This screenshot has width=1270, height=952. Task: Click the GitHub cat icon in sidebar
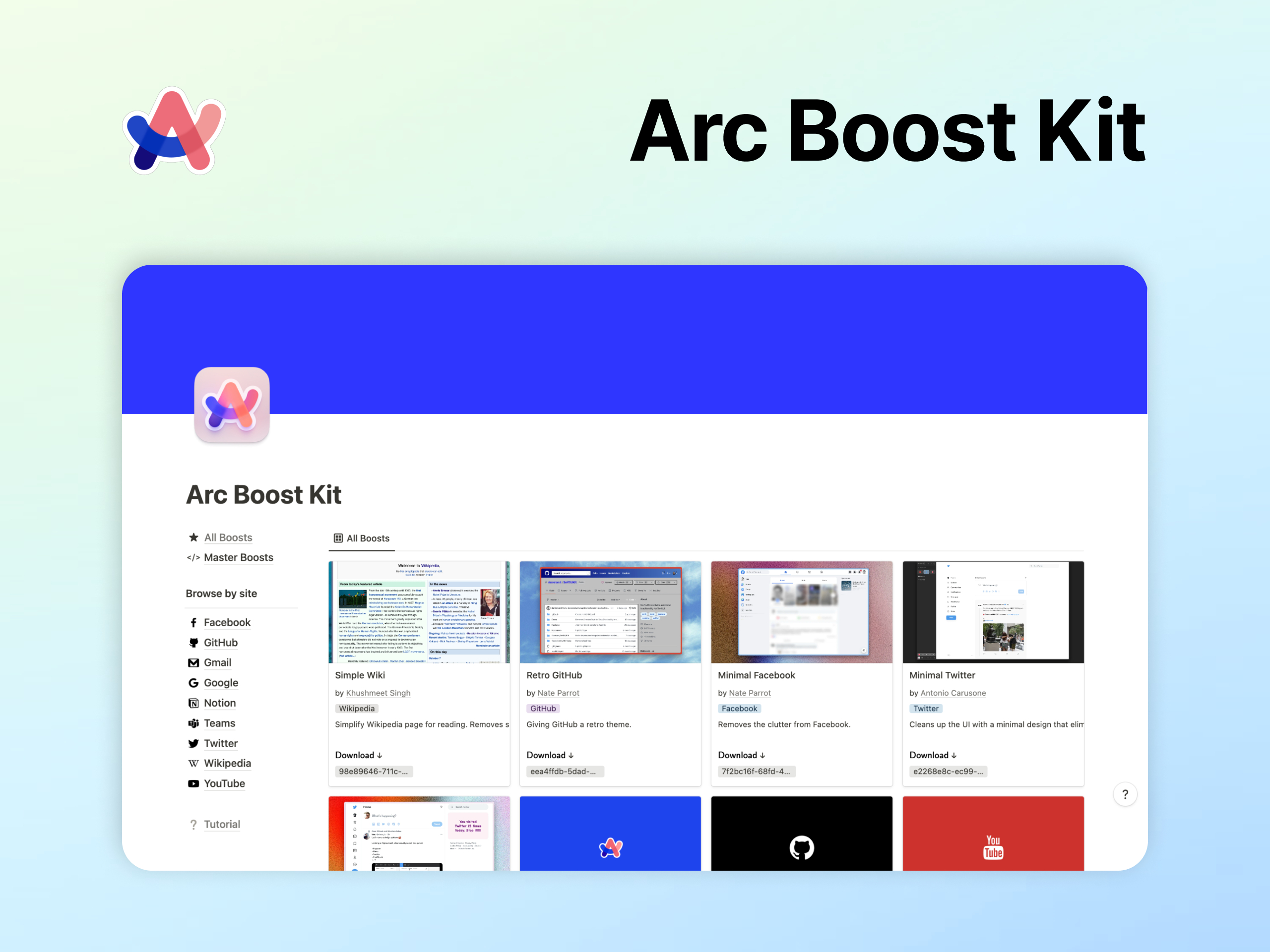point(193,643)
